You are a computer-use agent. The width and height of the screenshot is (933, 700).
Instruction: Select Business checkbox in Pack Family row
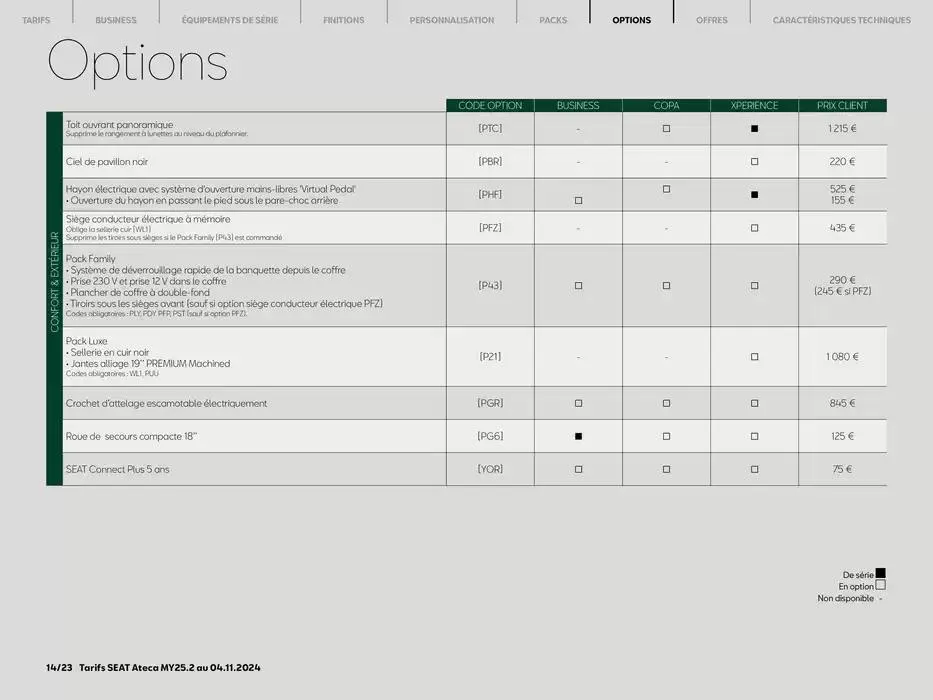click(578, 285)
